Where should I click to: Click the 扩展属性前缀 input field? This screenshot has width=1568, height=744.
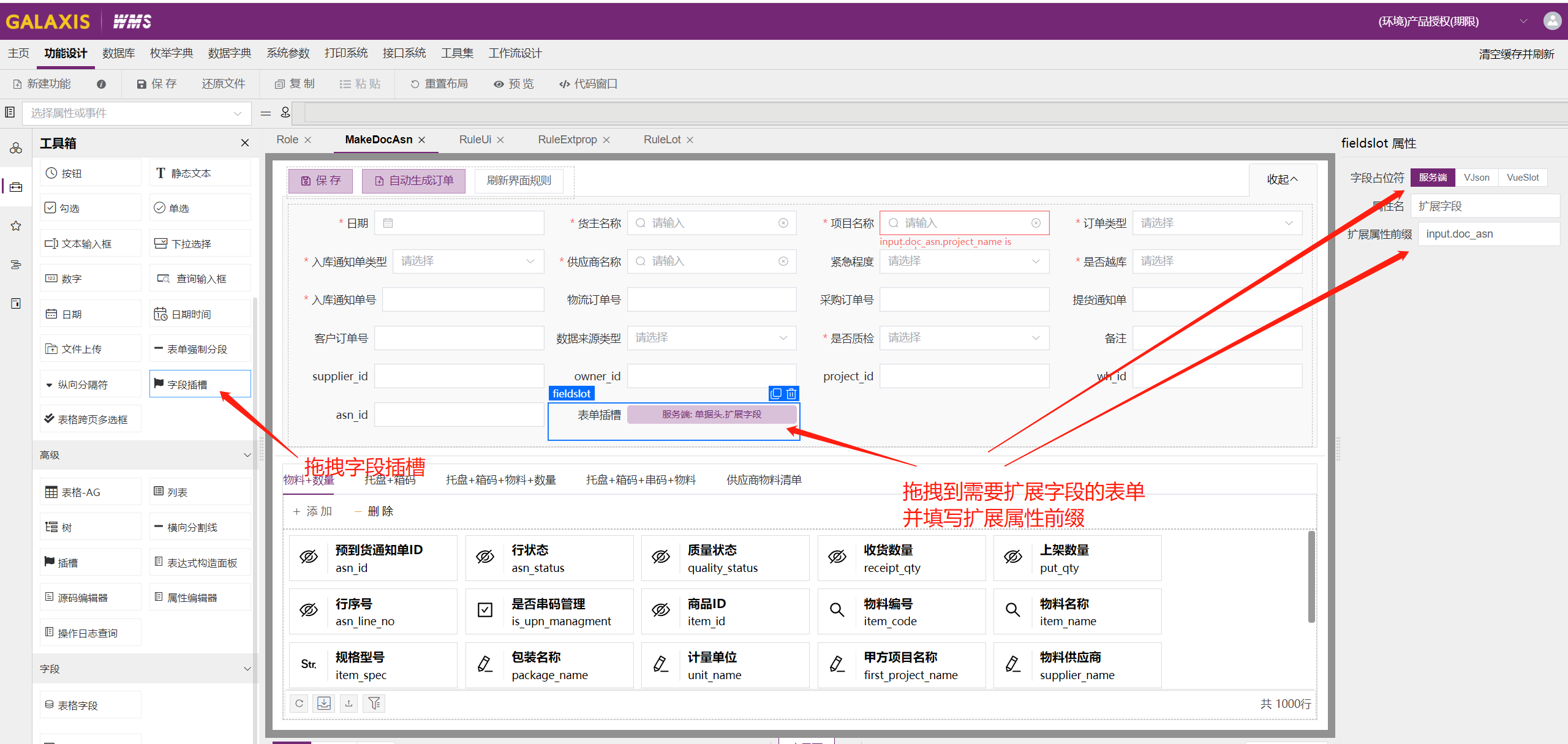click(x=1488, y=234)
